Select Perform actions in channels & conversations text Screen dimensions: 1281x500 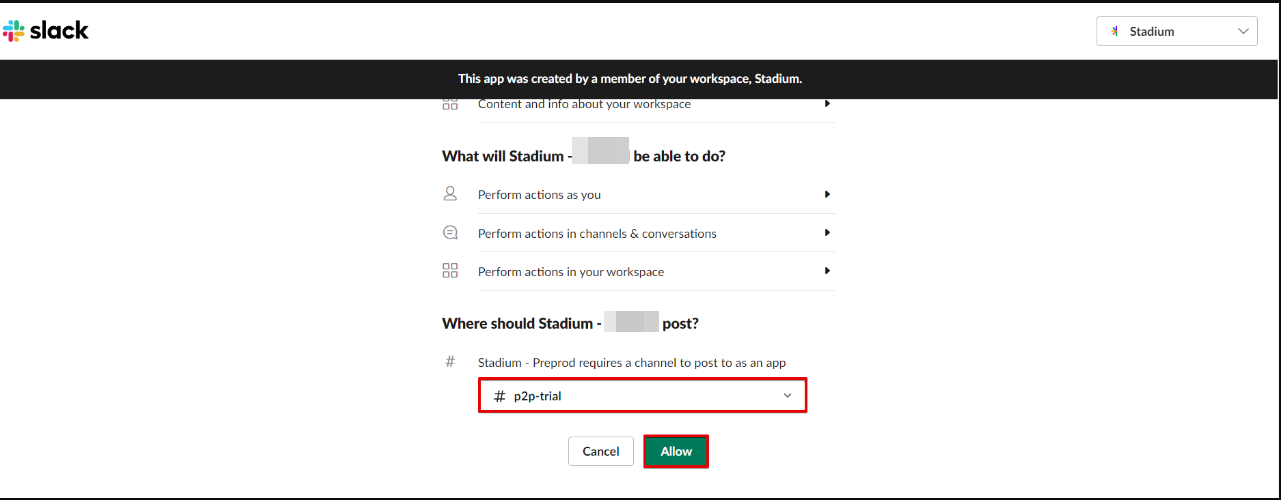[597, 233]
